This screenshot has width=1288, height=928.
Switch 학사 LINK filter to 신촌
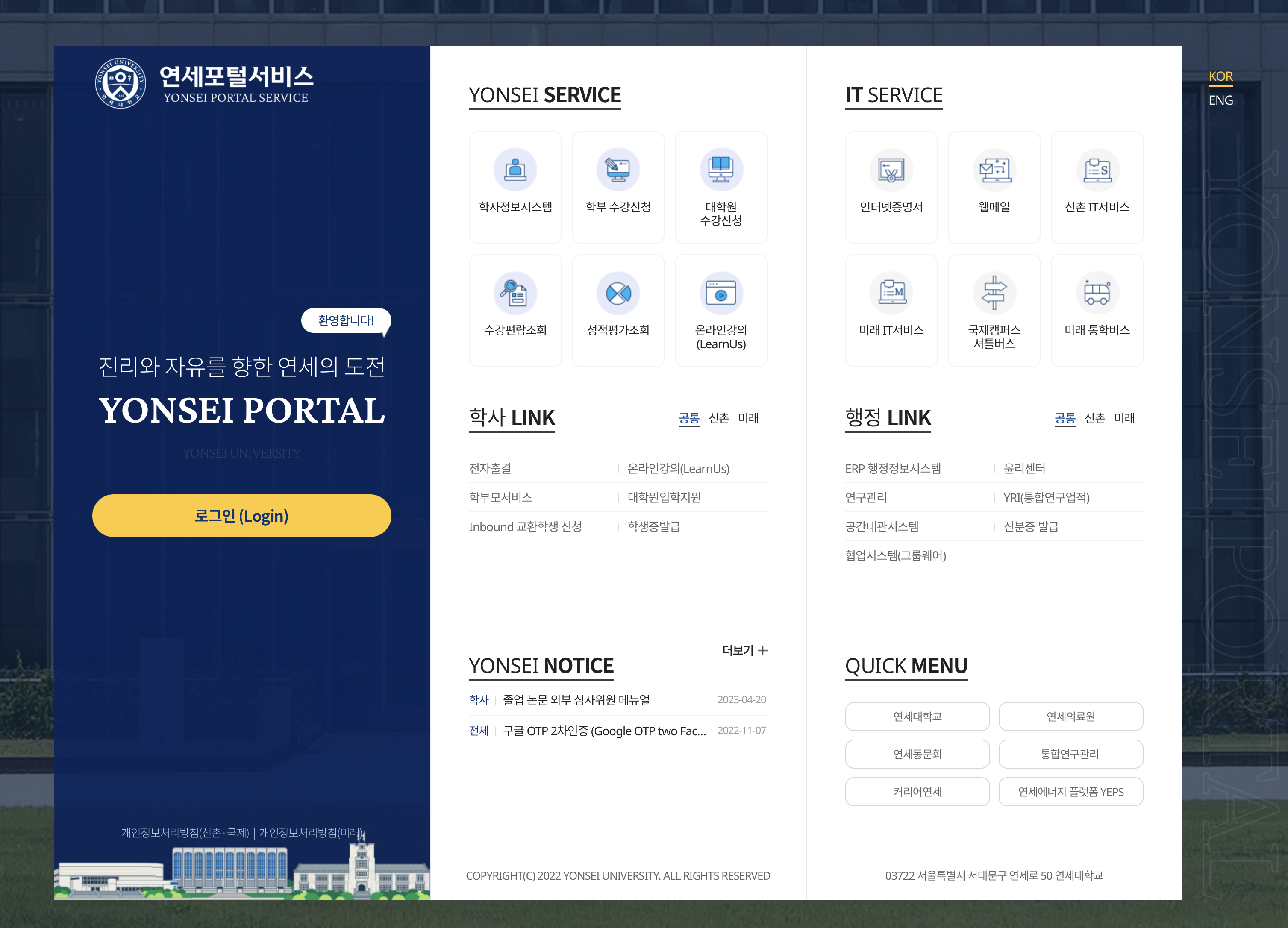(x=718, y=419)
